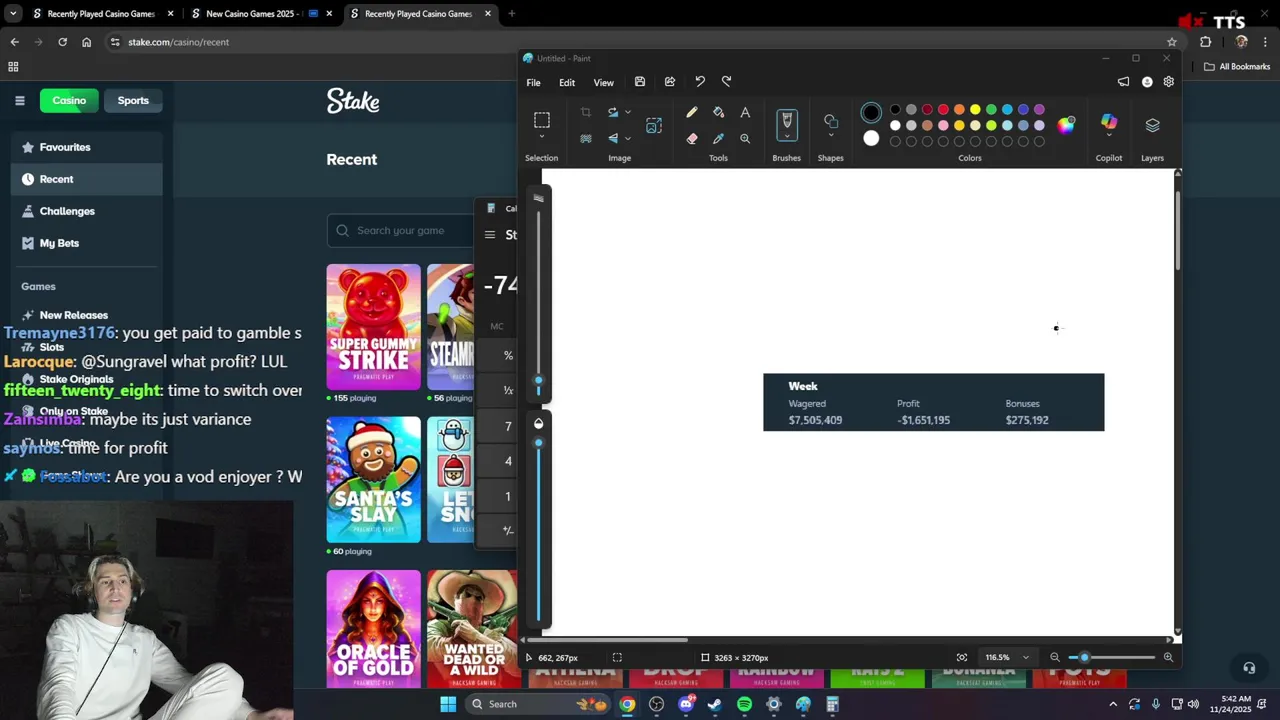This screenshot has width=1280, height=720.
Task: Click the Undo arrow in Paint
Action: 700,82
